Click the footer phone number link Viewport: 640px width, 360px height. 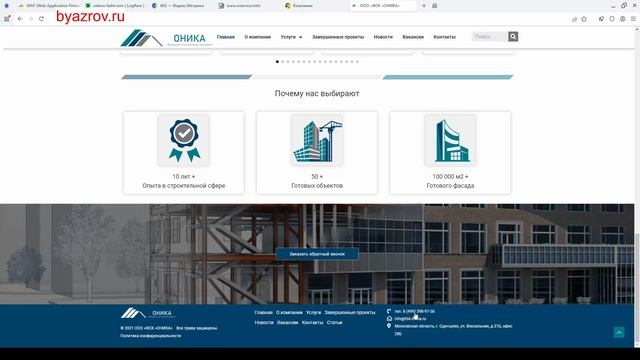click(415, 311)
